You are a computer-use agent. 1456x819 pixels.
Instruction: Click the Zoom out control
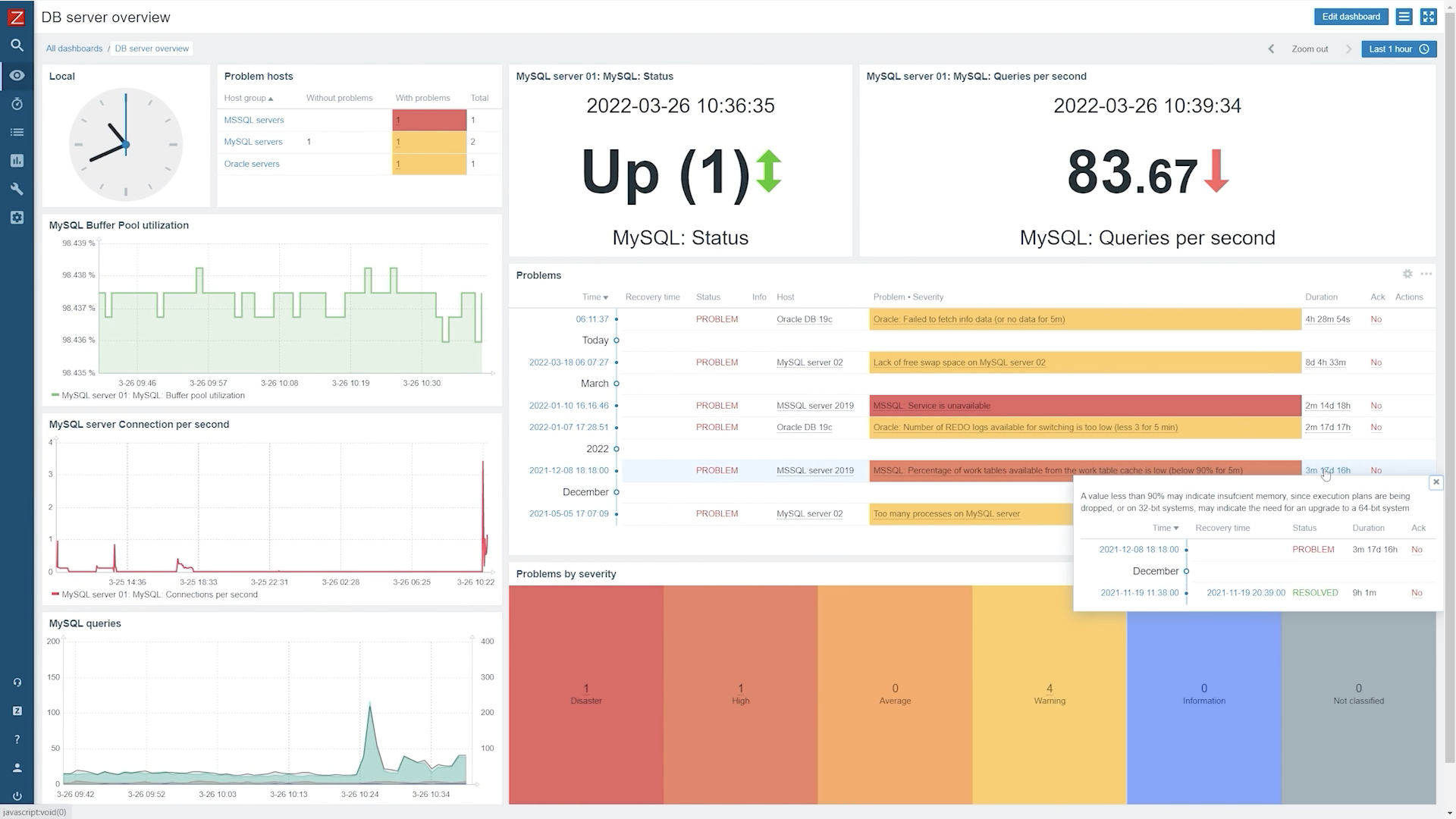pos(1309,49)
